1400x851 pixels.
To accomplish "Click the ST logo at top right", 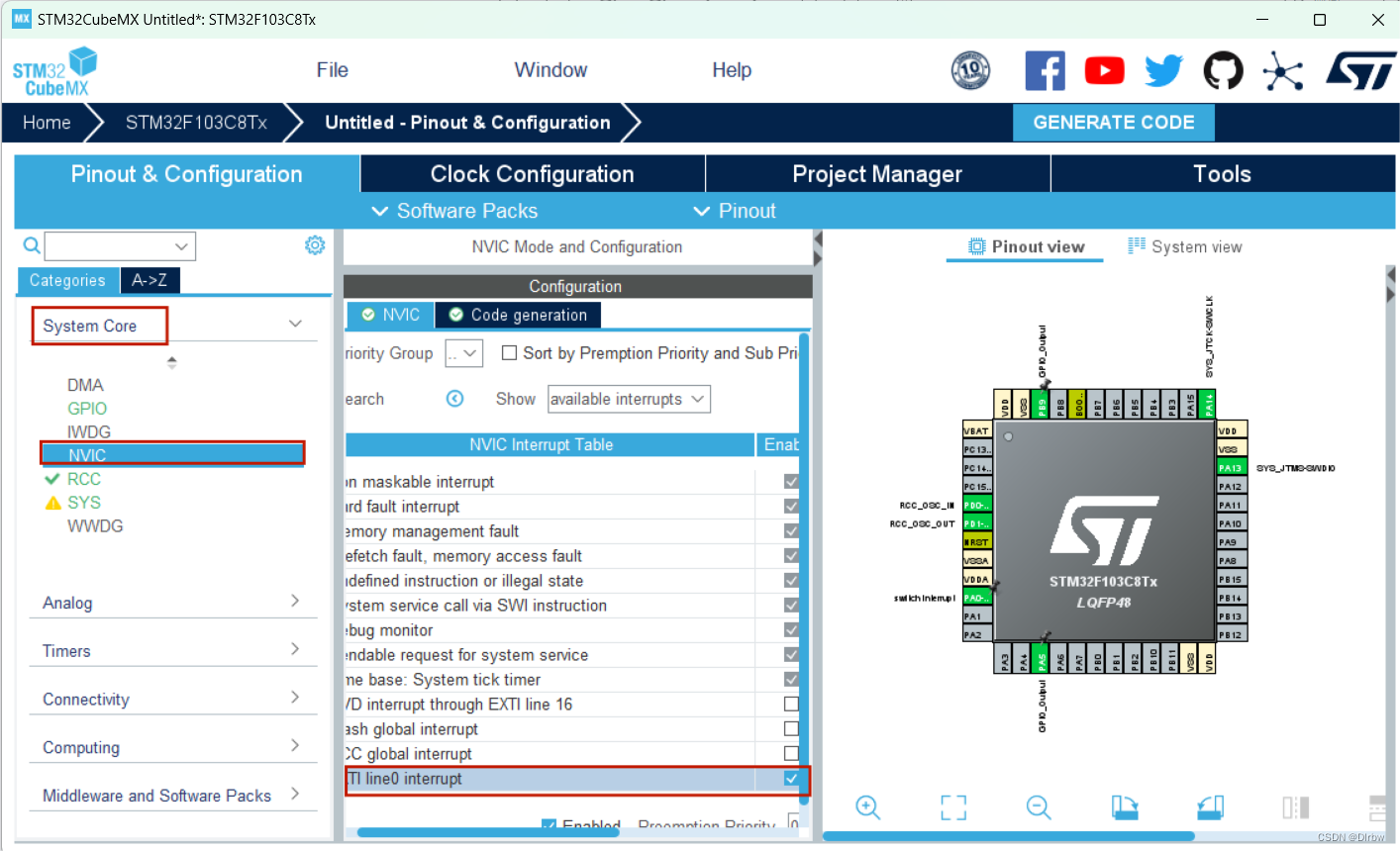I will click(1360, 71).
